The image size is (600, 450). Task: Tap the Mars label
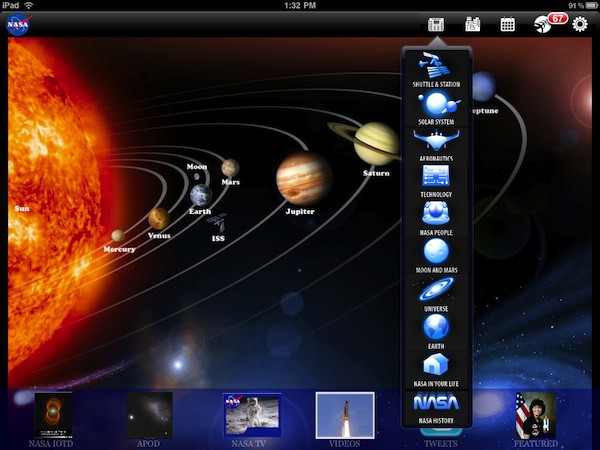230,182
